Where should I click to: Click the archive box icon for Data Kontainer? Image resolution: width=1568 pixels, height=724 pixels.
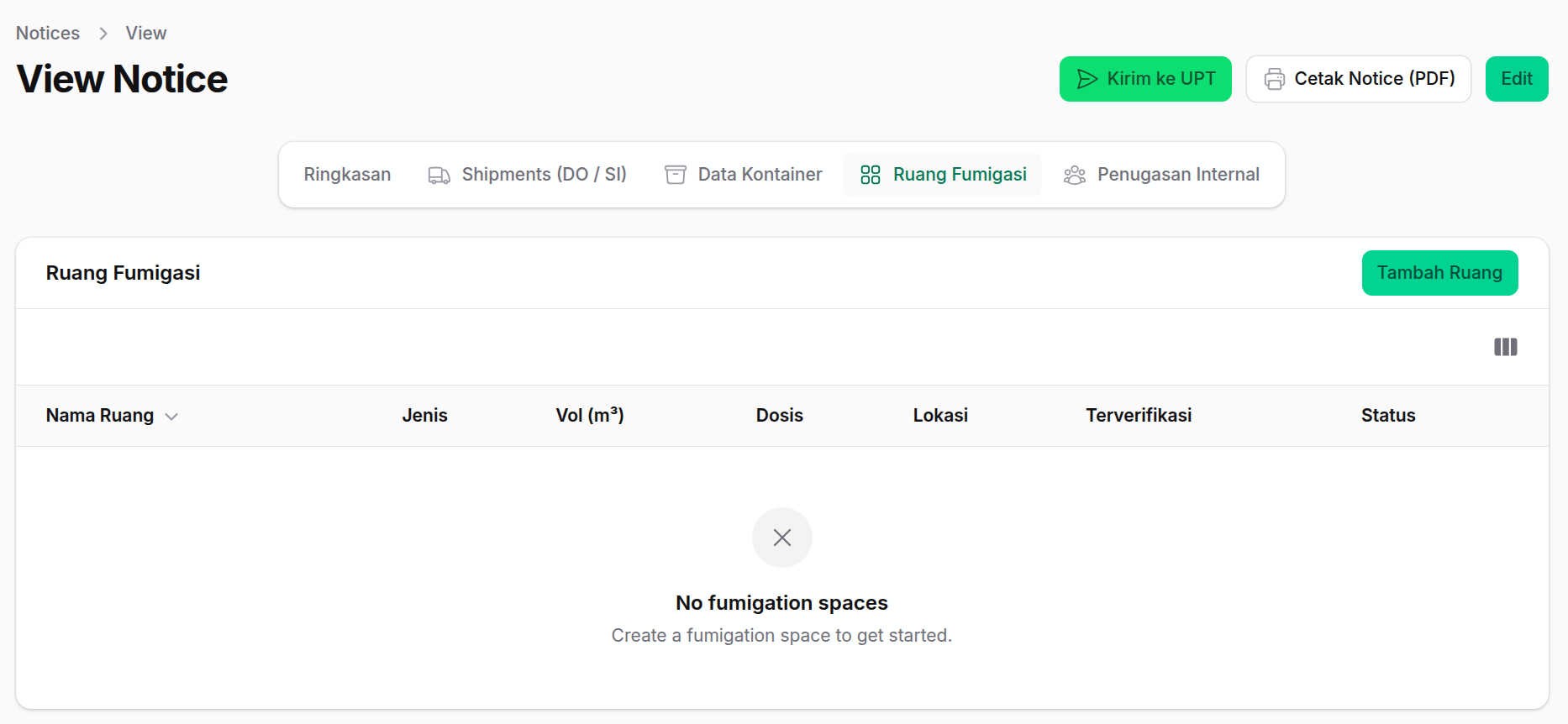tap(676, 175)
